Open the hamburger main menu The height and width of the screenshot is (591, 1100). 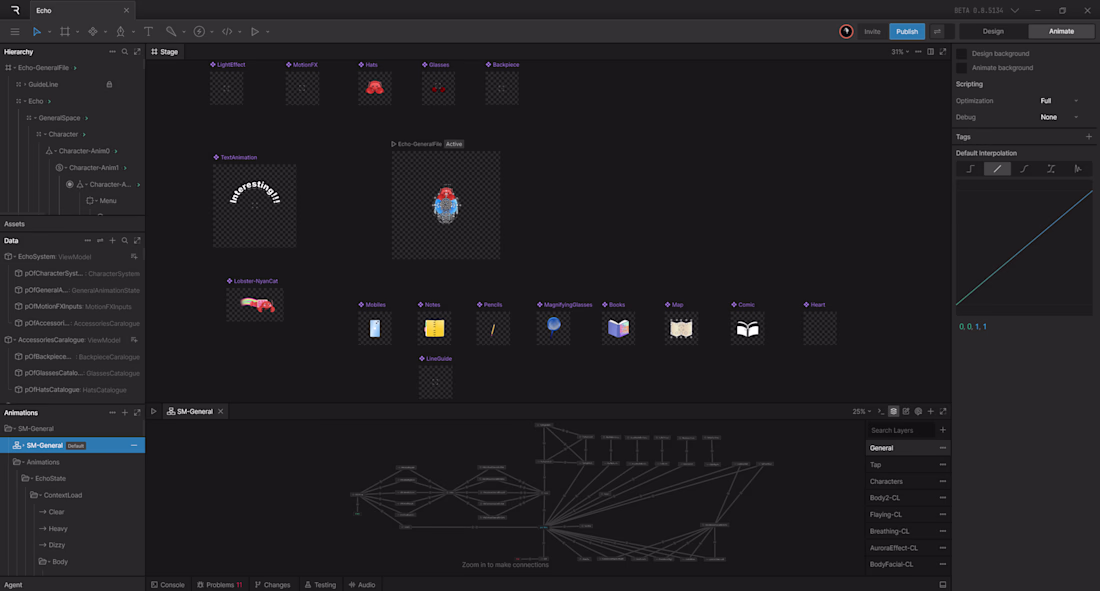pos(15,32)
